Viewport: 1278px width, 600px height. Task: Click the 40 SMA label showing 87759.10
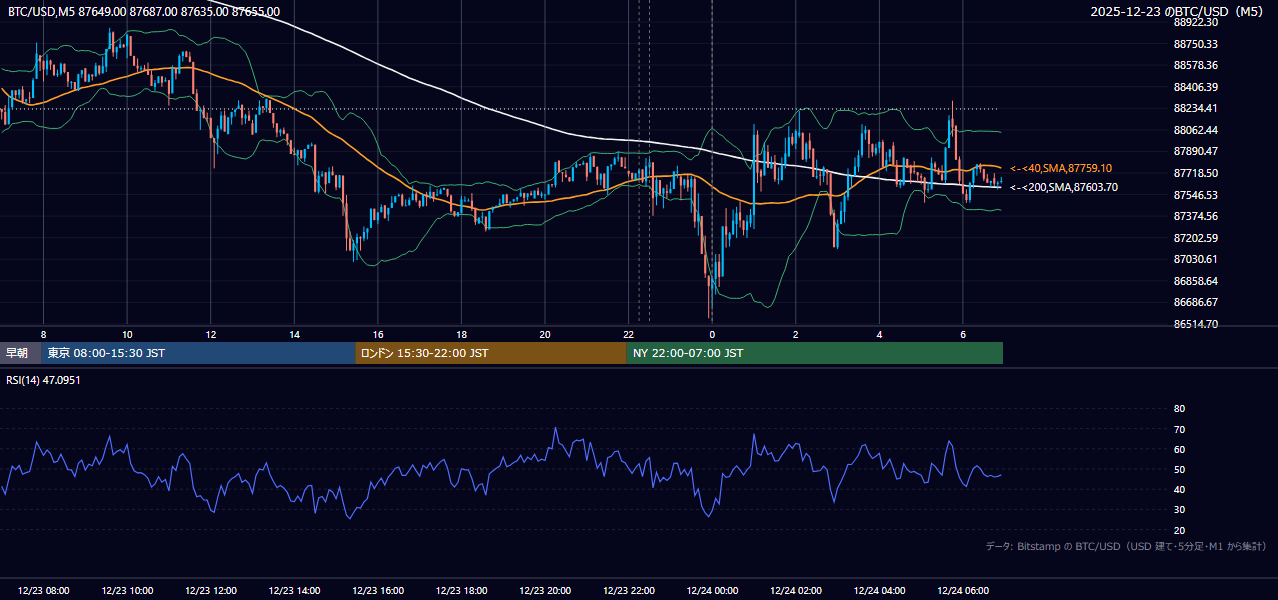tap(1061, 168)
